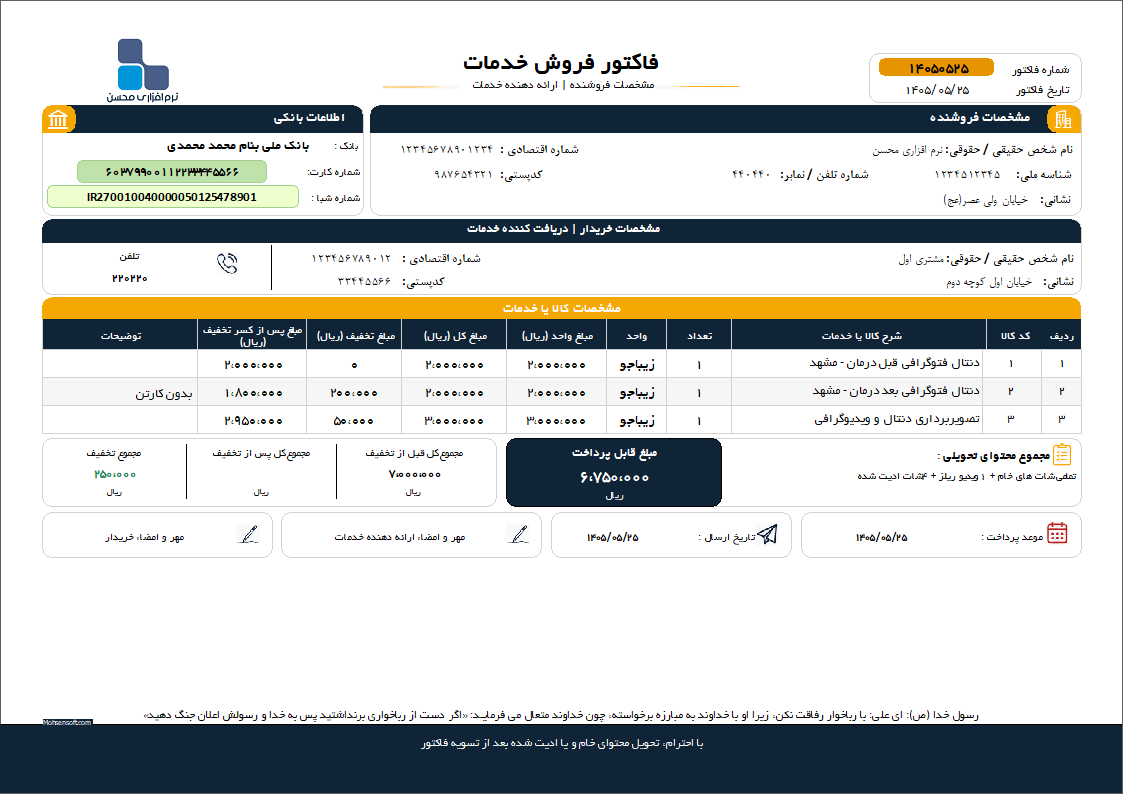Click the توضیحات column header

pos(120,336)
